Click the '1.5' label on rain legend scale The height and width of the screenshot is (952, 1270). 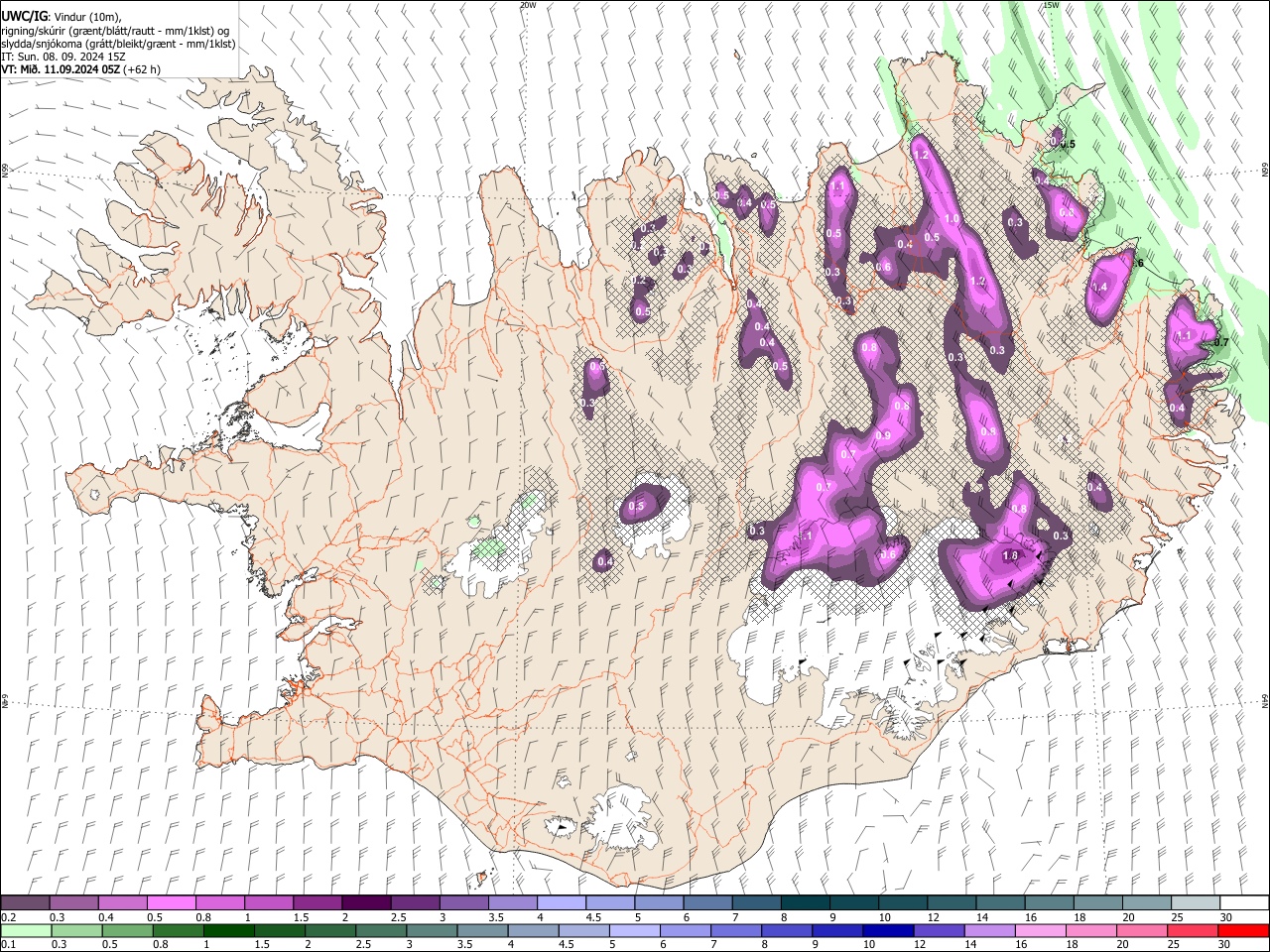pyautogui.click(x=262, y=945)
